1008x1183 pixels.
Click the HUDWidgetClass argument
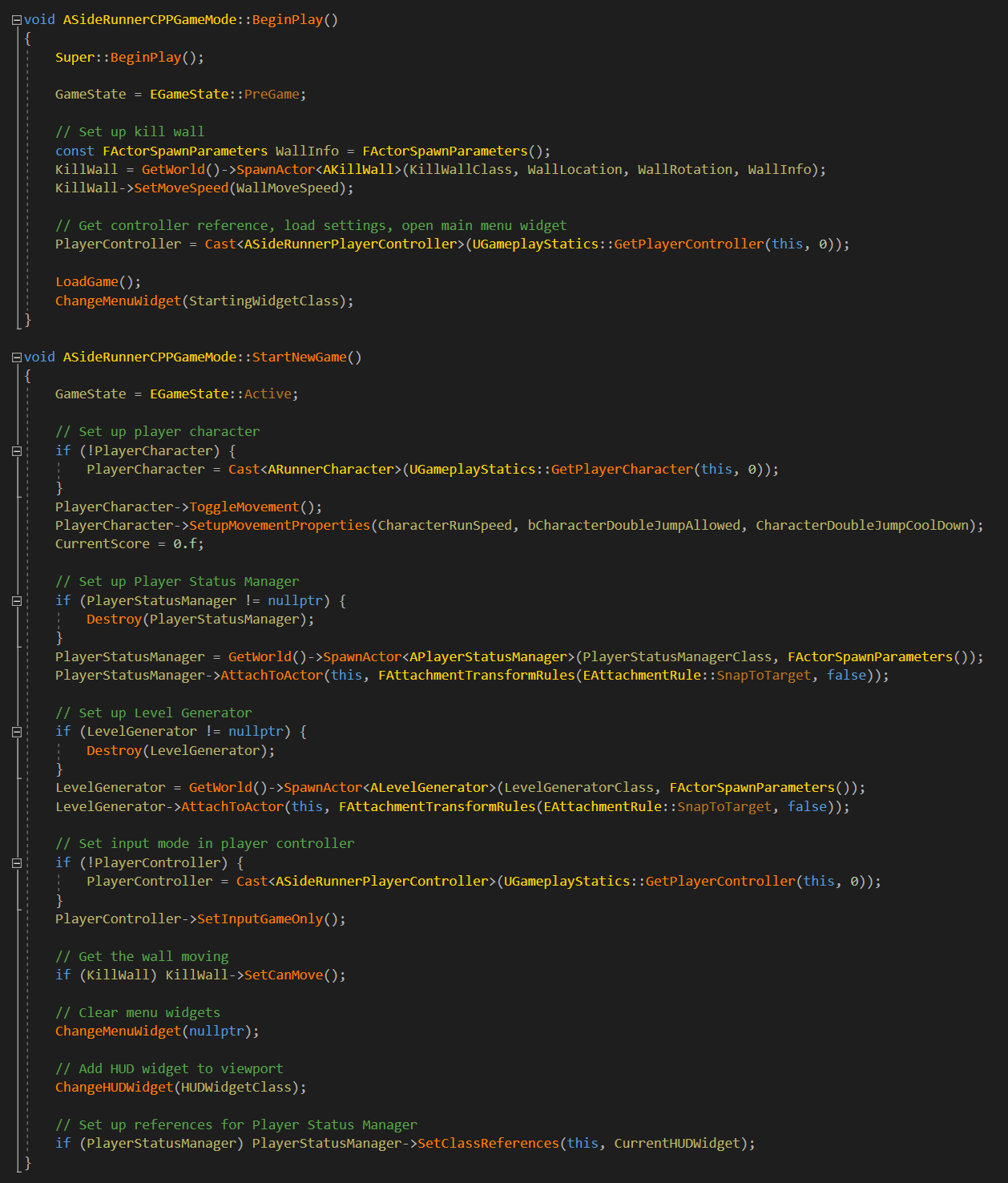tap(236, 1088)
